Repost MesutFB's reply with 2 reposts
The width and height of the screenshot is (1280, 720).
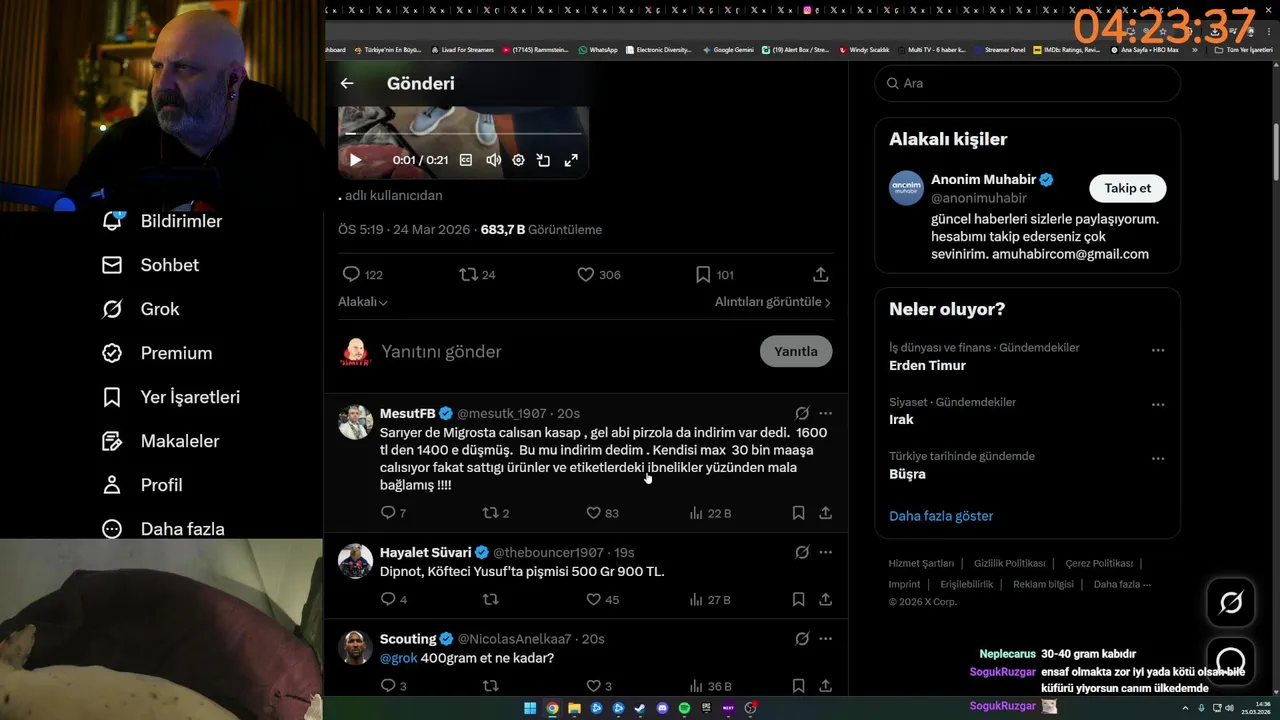[x=496, y=513]
